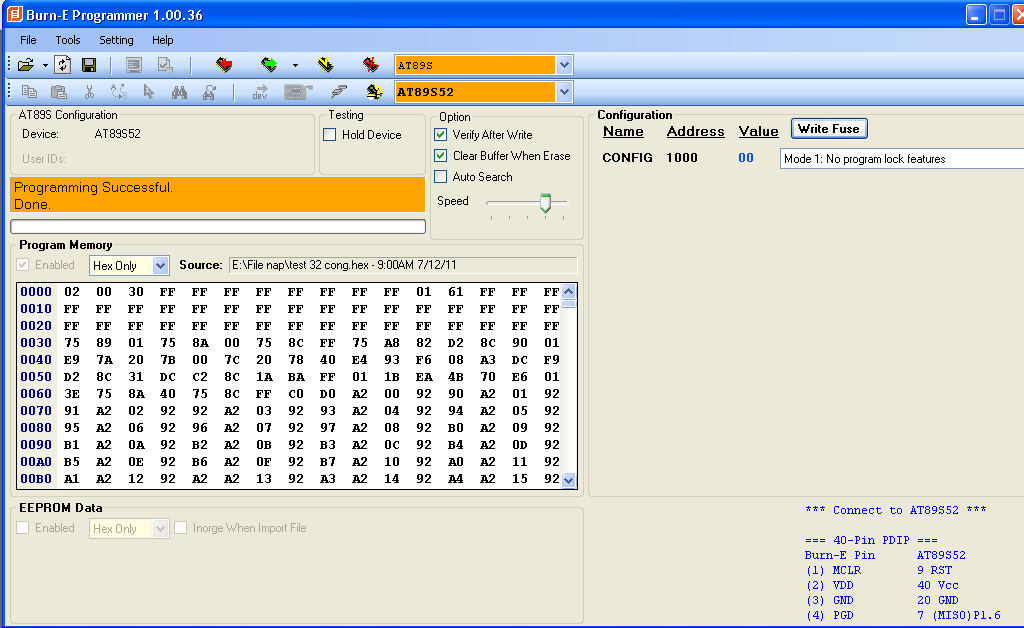Screen dimensions: 1024x628
Task: Click the open file folder icon
Action: pos(25,65)
